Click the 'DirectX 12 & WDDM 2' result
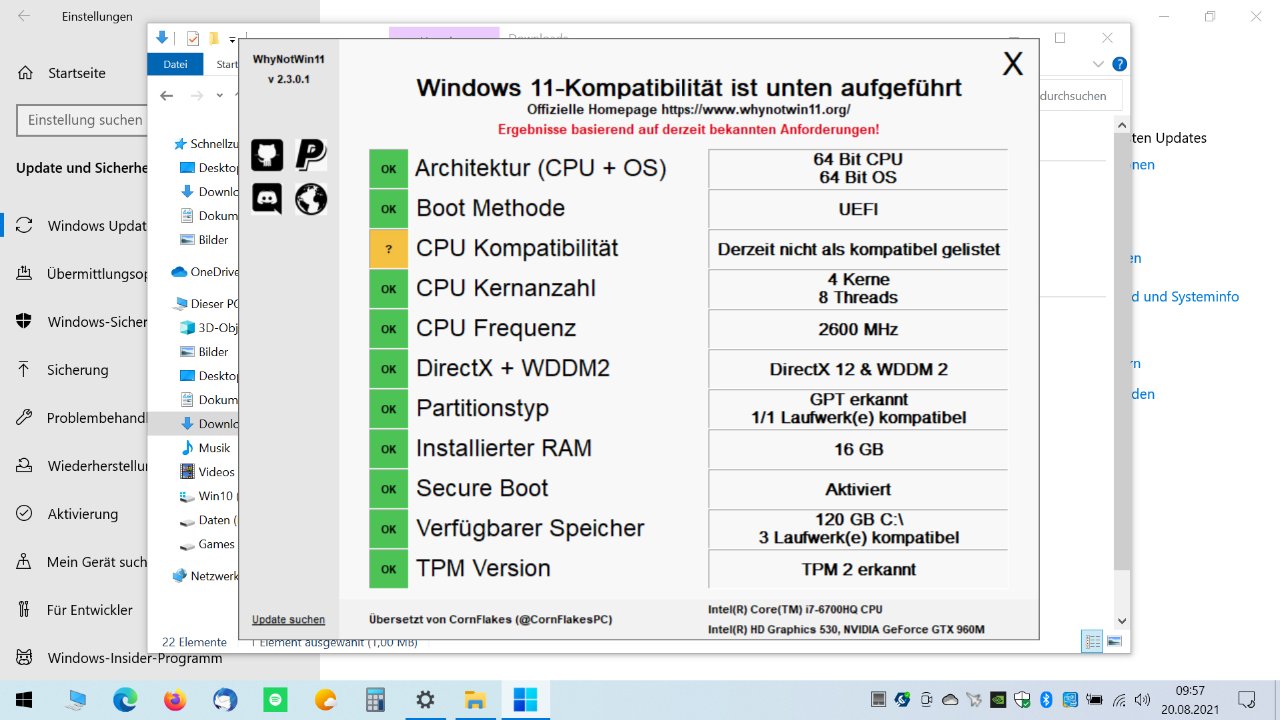The width and height of the screenshot is (1280, 720). pyautogui.click(x=858, y=369)
